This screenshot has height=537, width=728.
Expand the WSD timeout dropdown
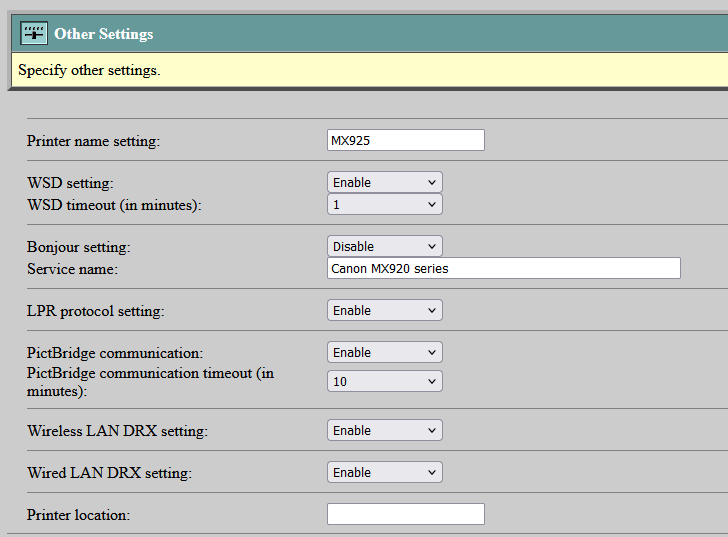click(384, 205)
